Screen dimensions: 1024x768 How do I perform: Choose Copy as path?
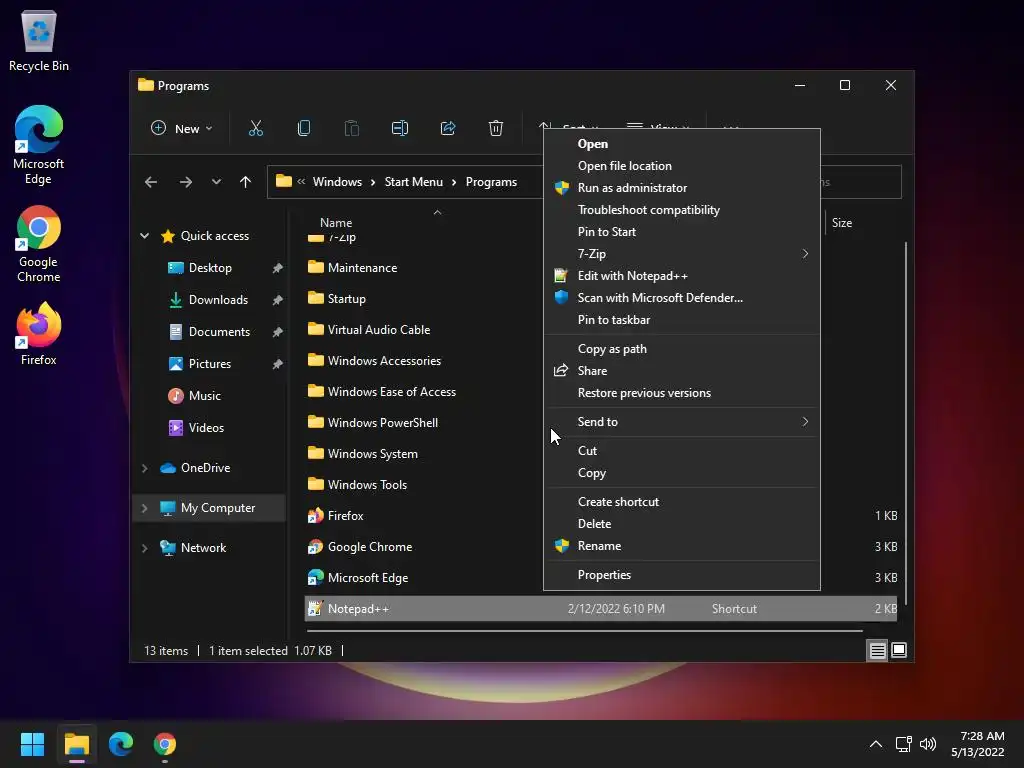(682, 349)
